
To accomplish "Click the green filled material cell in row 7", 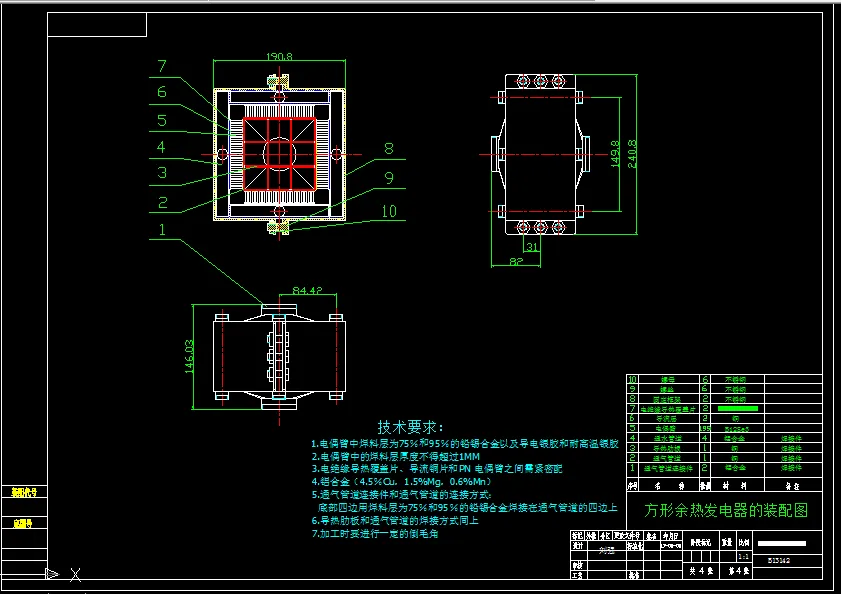I will tap(737, 409).
